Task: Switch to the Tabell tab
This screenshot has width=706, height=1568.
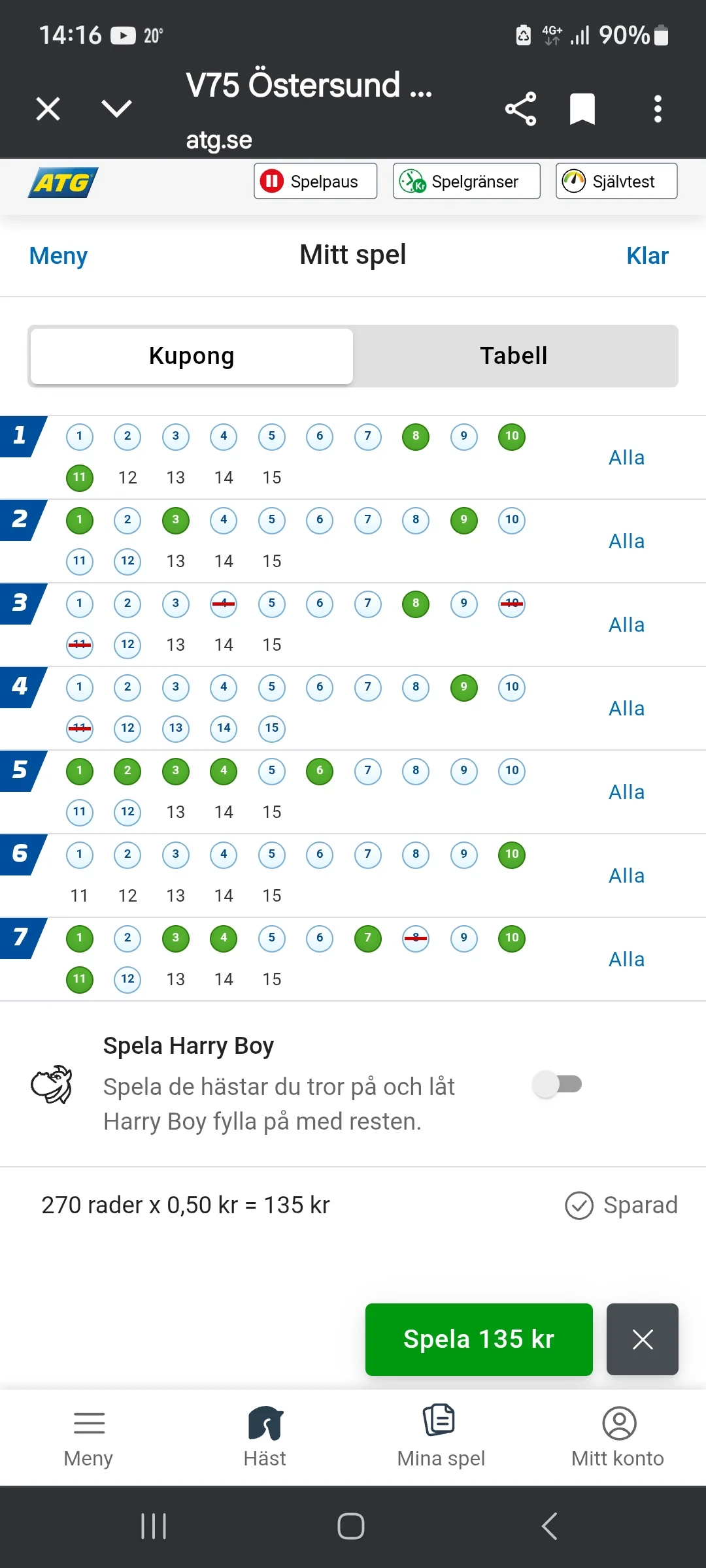Action: pos(514,356)
